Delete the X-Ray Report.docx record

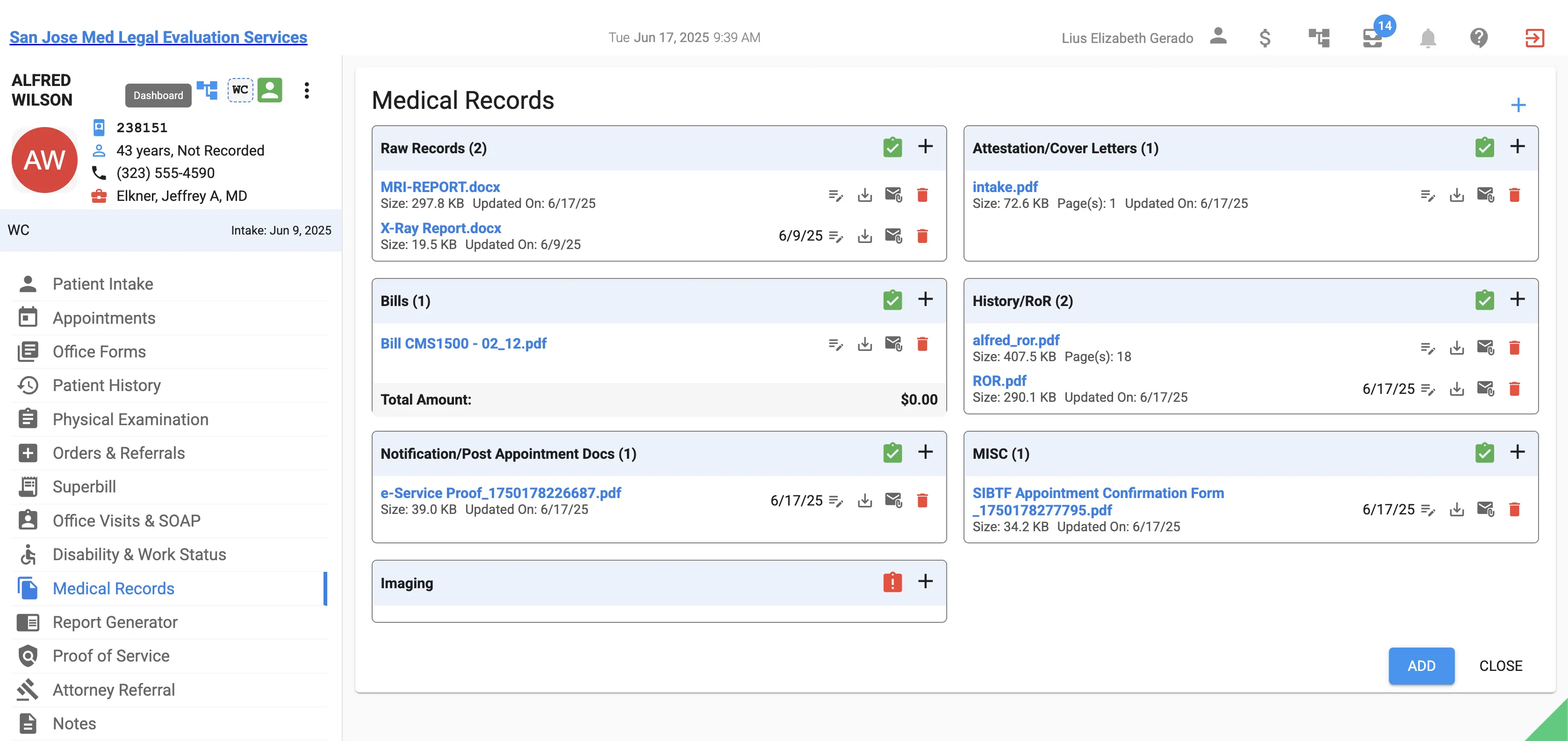click(x=922, y=236)
